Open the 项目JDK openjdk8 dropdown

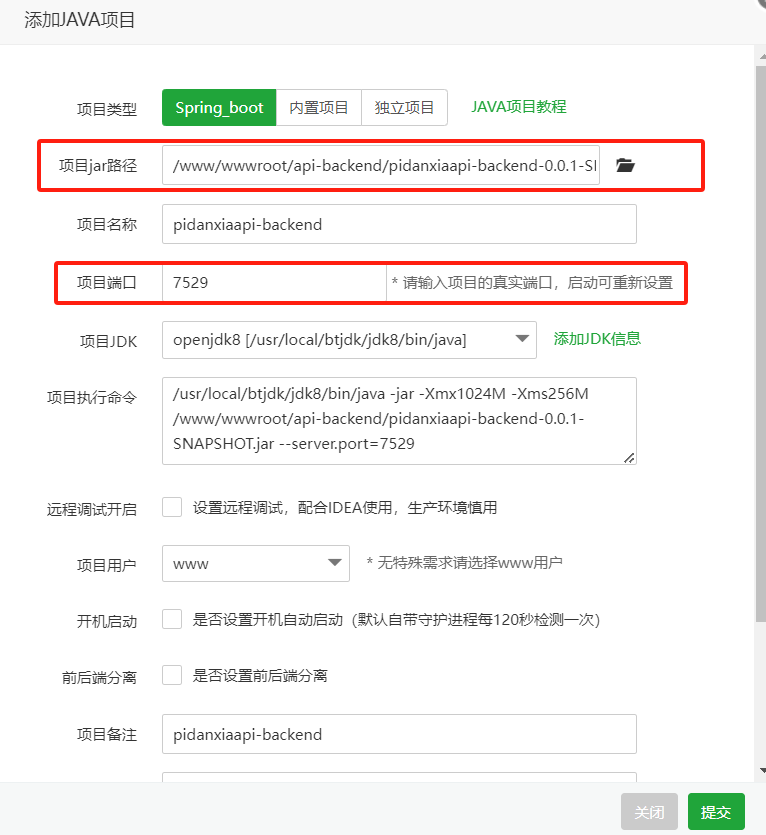pyautogui.click(x=349, y=340)
